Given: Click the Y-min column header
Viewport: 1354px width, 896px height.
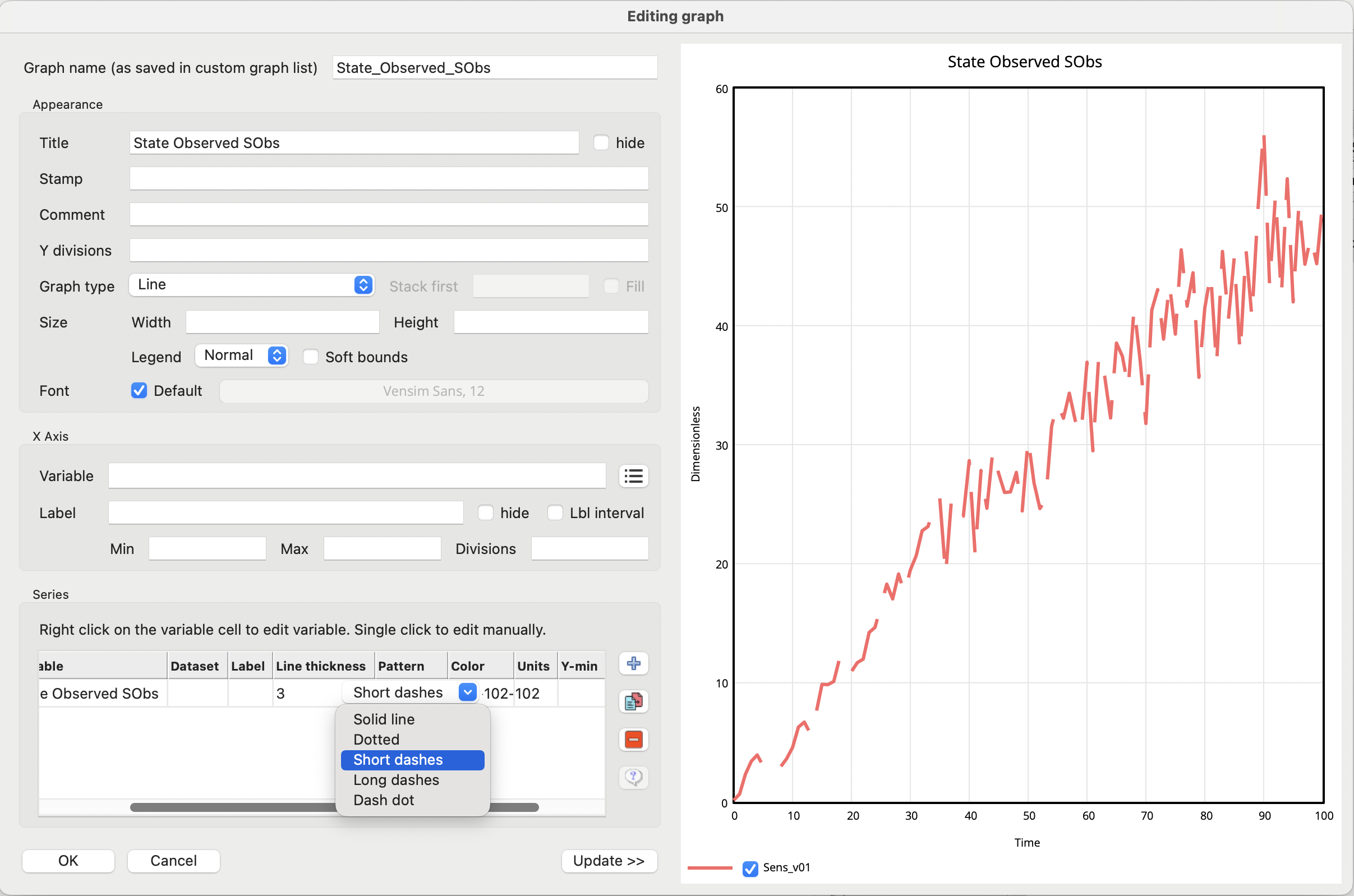Looking at the screenshot, I should [x=581, y=666].
